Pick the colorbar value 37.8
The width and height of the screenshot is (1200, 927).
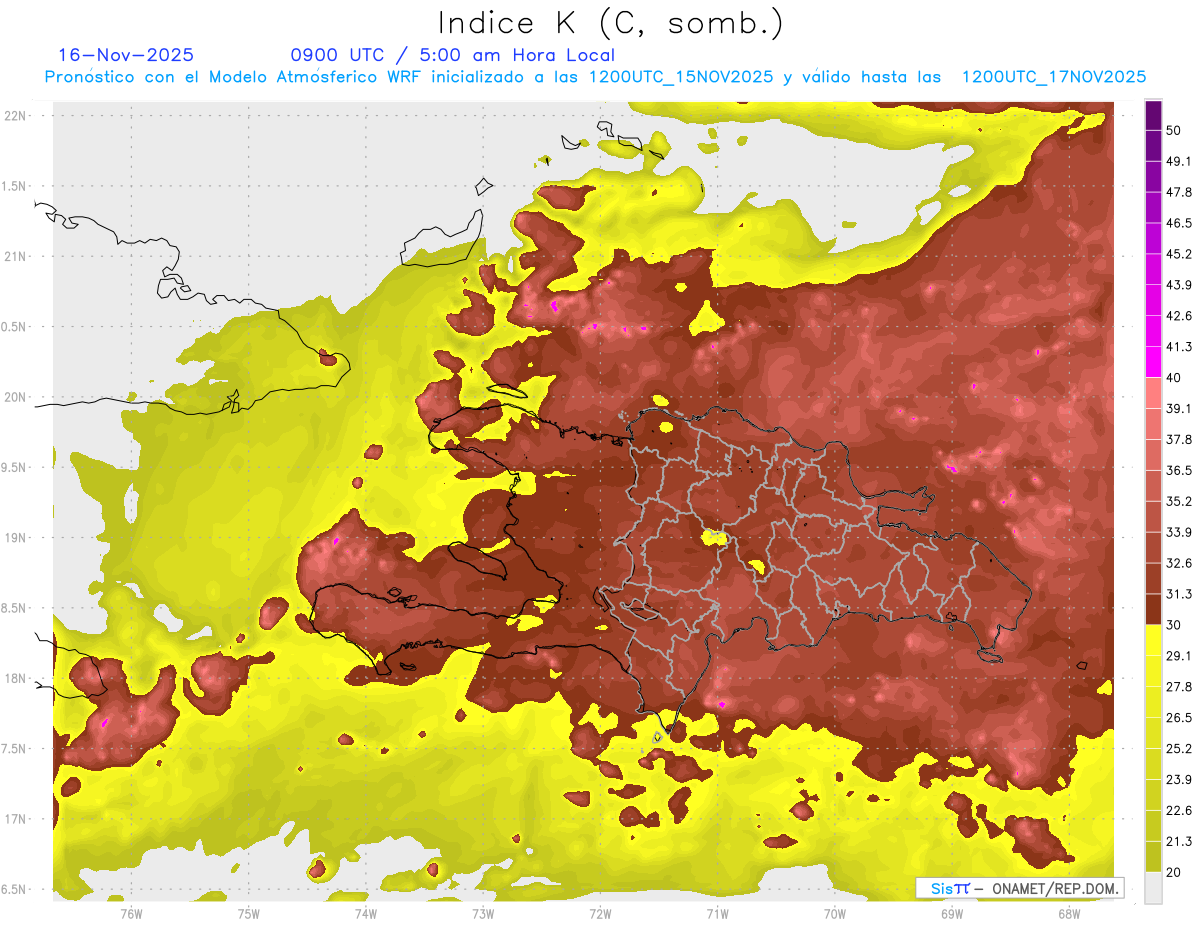pos(1178,440)
